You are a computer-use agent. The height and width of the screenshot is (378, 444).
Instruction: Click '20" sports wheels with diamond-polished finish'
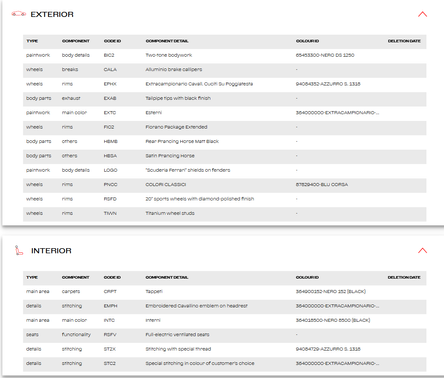(x=200, y=199)
